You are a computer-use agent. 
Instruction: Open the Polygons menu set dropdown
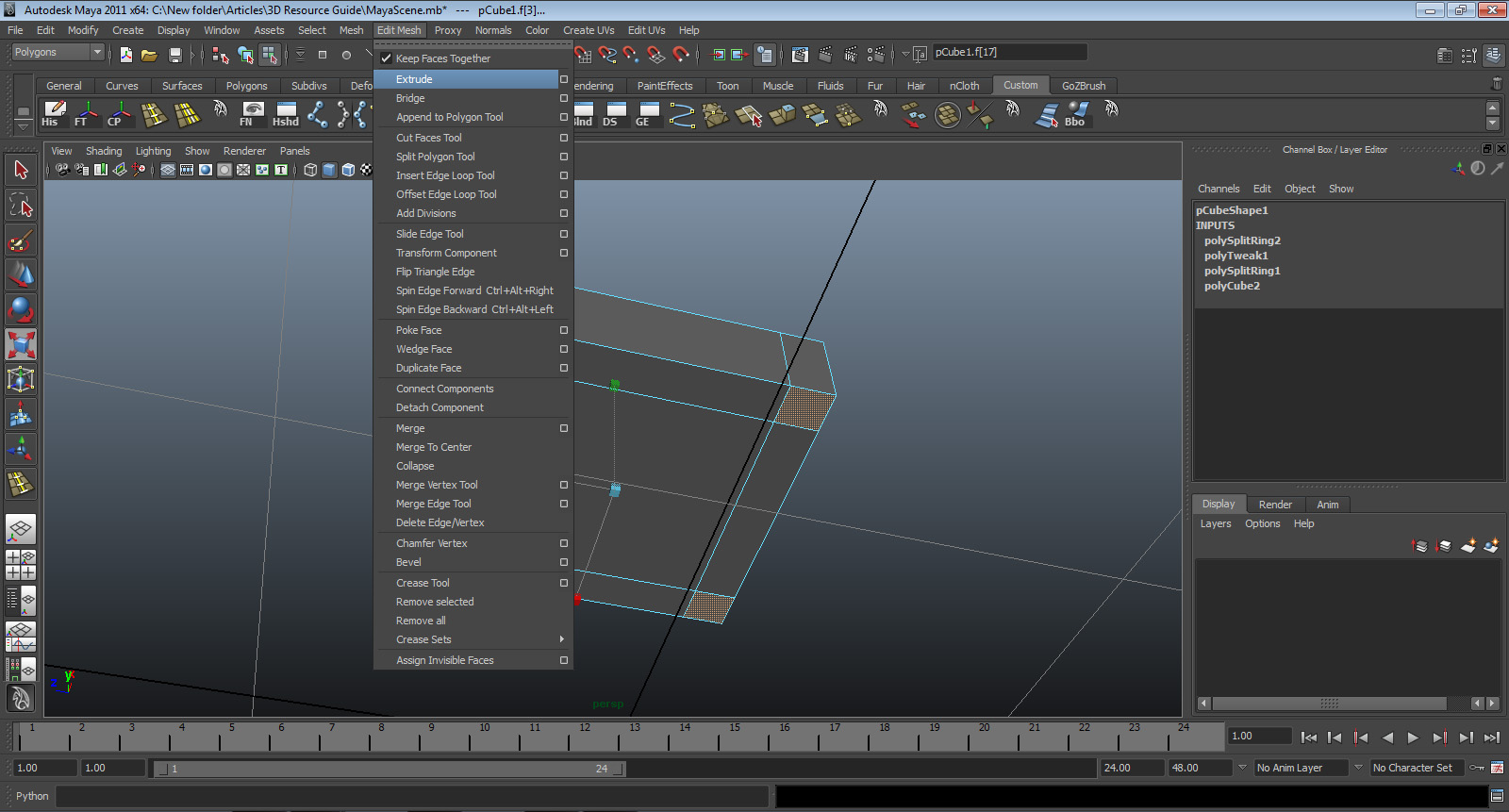[x=58, y=53]
